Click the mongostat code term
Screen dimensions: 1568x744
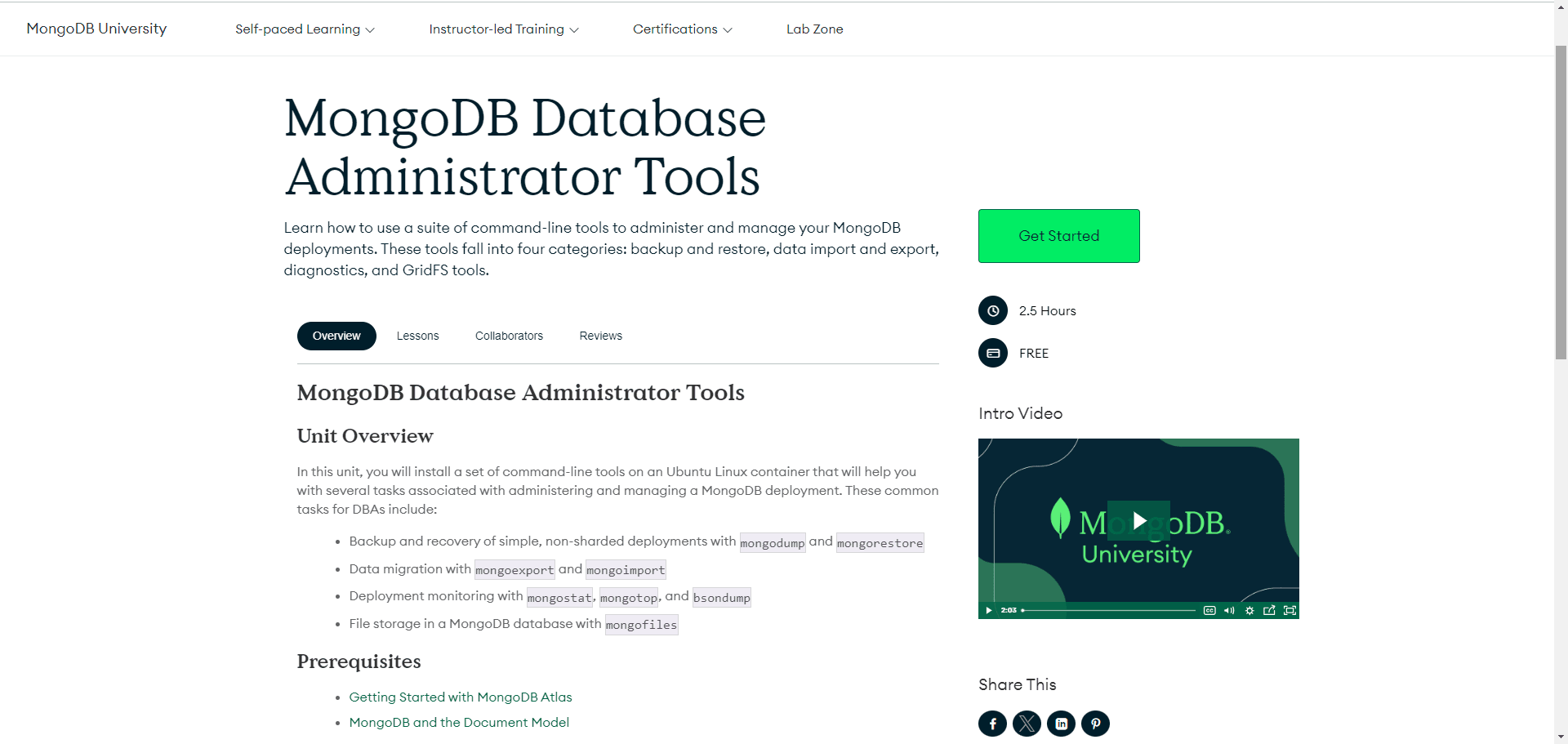tap(559, 597)
